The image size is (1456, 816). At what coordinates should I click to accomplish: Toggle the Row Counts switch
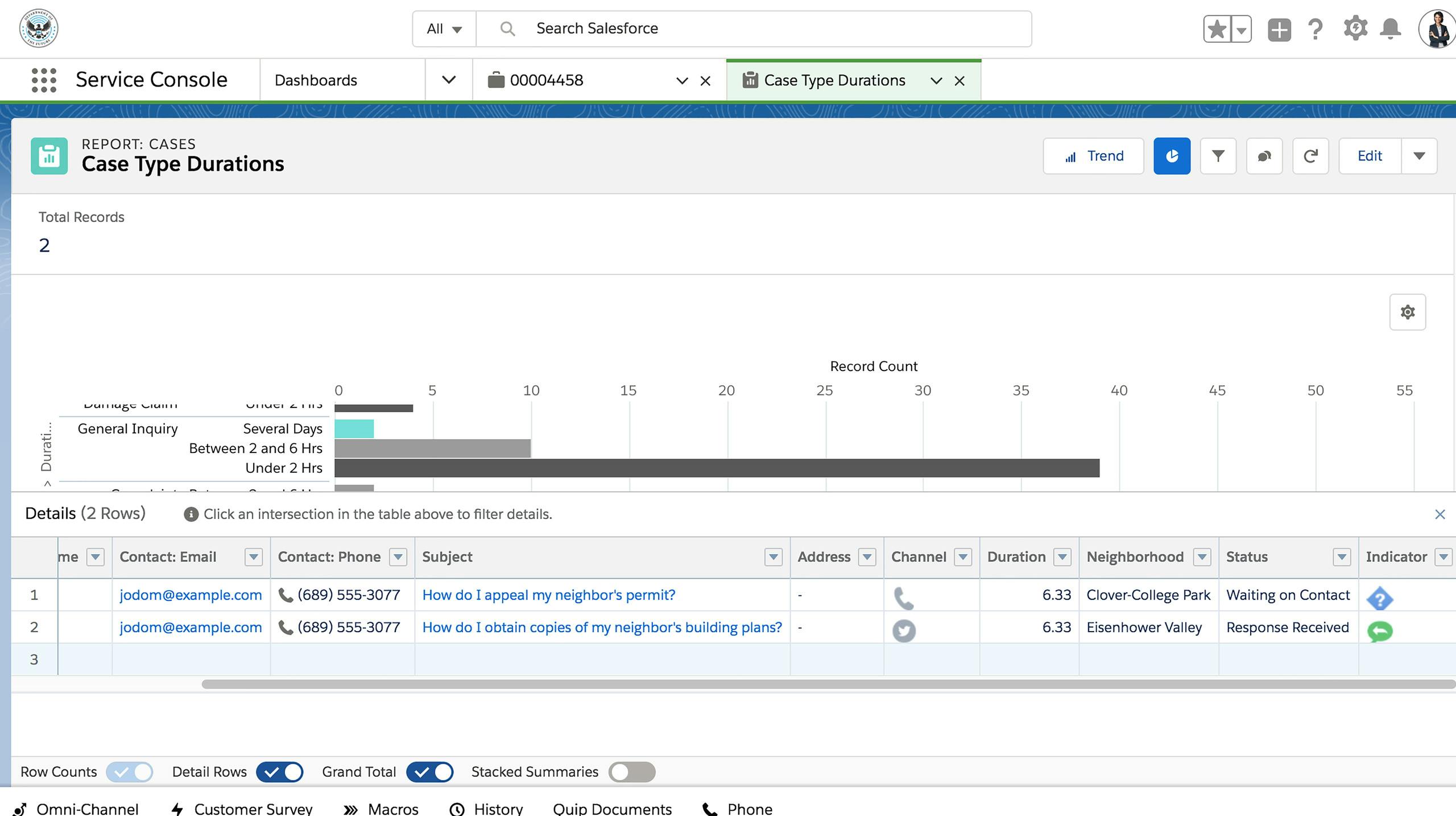point(130,772)
